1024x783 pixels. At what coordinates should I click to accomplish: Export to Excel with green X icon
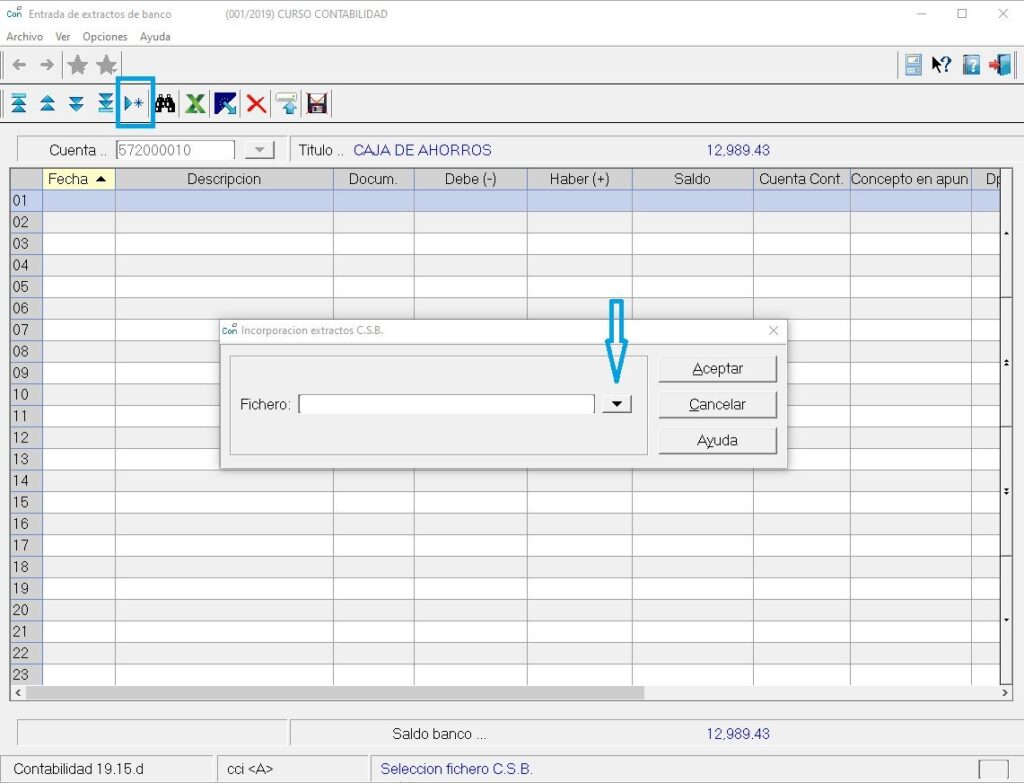(195, 103)
